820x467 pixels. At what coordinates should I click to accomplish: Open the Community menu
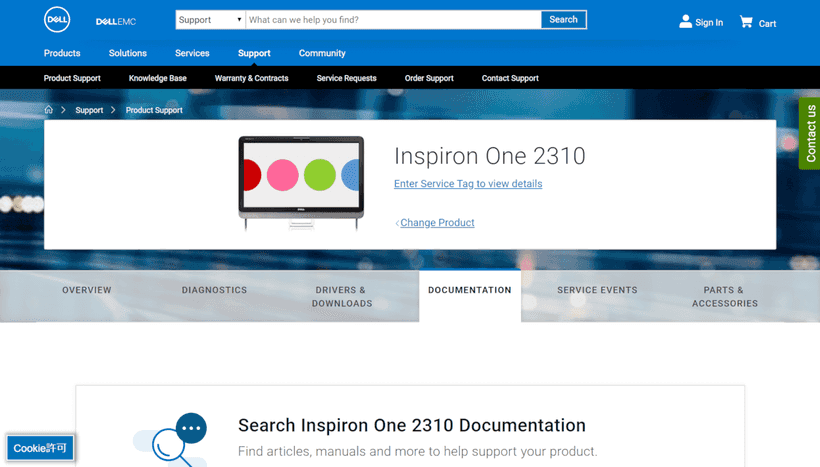[322, 53]
